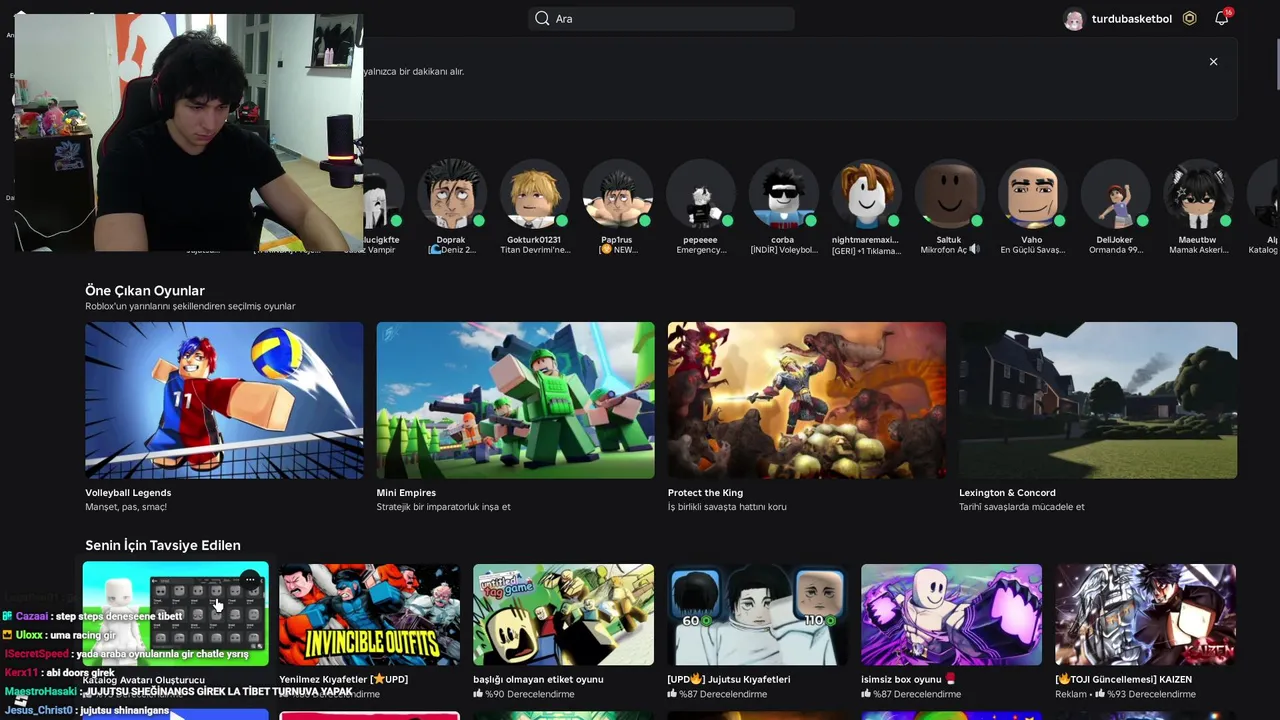
Task: Click the Pap1rus friend name
Action: click(x=617, y=240)
